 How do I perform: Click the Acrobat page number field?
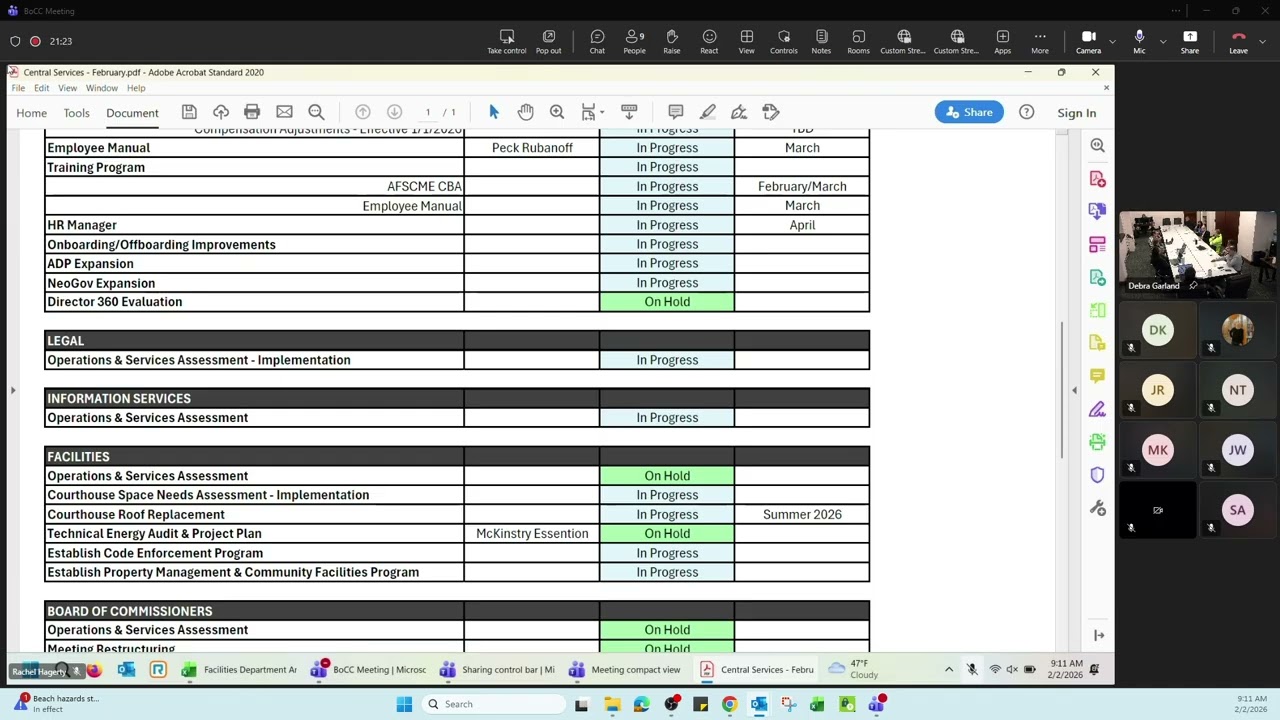click(428, 112)
